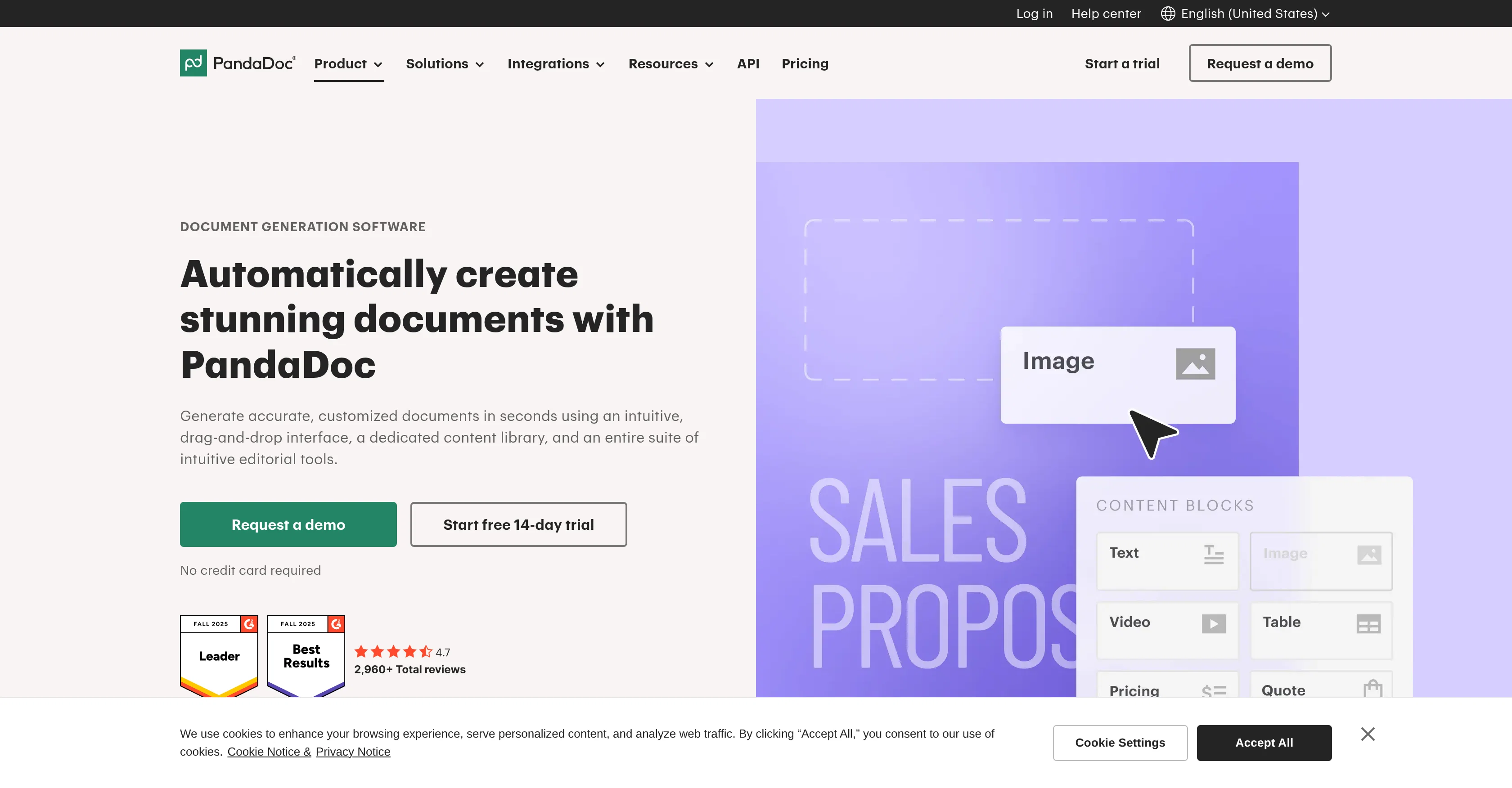This screenshot has width=1512, height=788.
Task: Click '2,960+ Total reviews' text
Action: 409,669
